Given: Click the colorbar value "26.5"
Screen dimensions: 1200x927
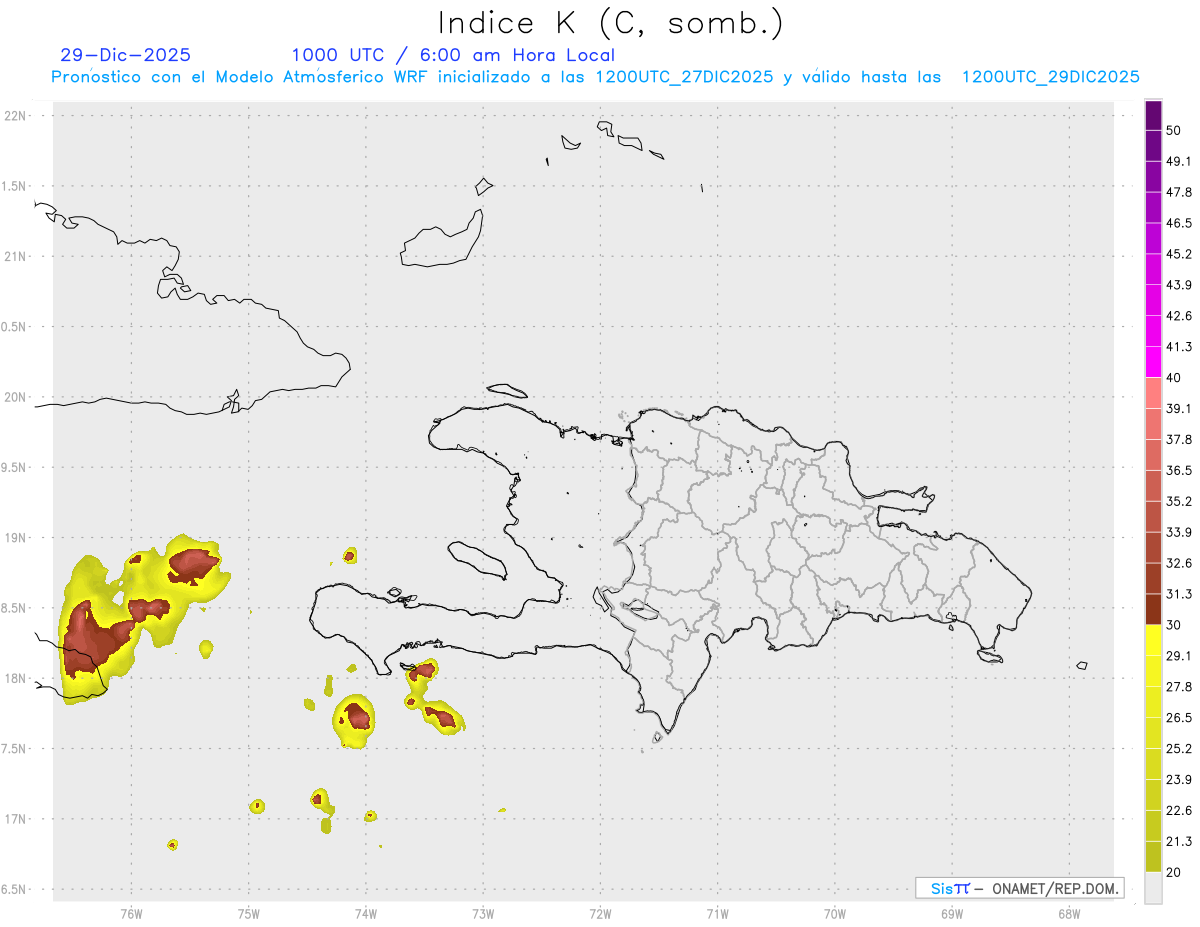Looking at the screenshot, I should (x=1179, y=718).
